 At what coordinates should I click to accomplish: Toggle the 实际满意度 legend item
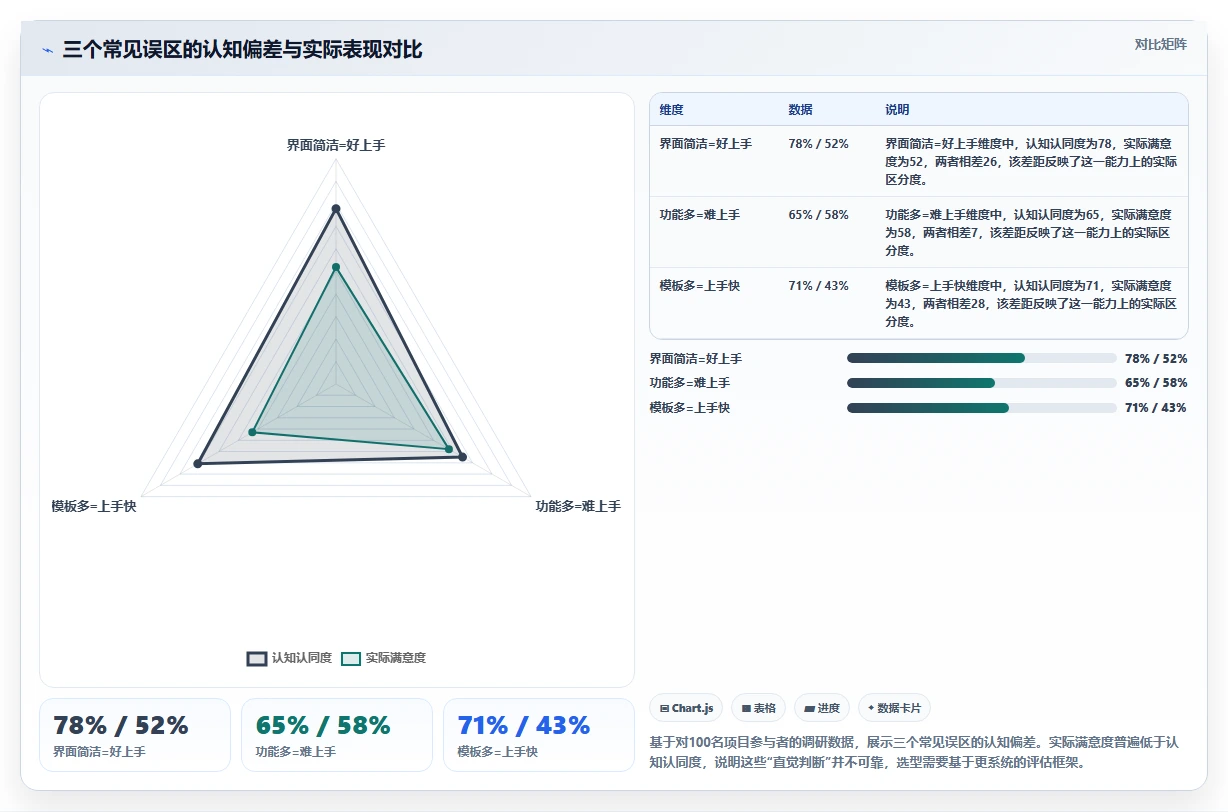383,658
